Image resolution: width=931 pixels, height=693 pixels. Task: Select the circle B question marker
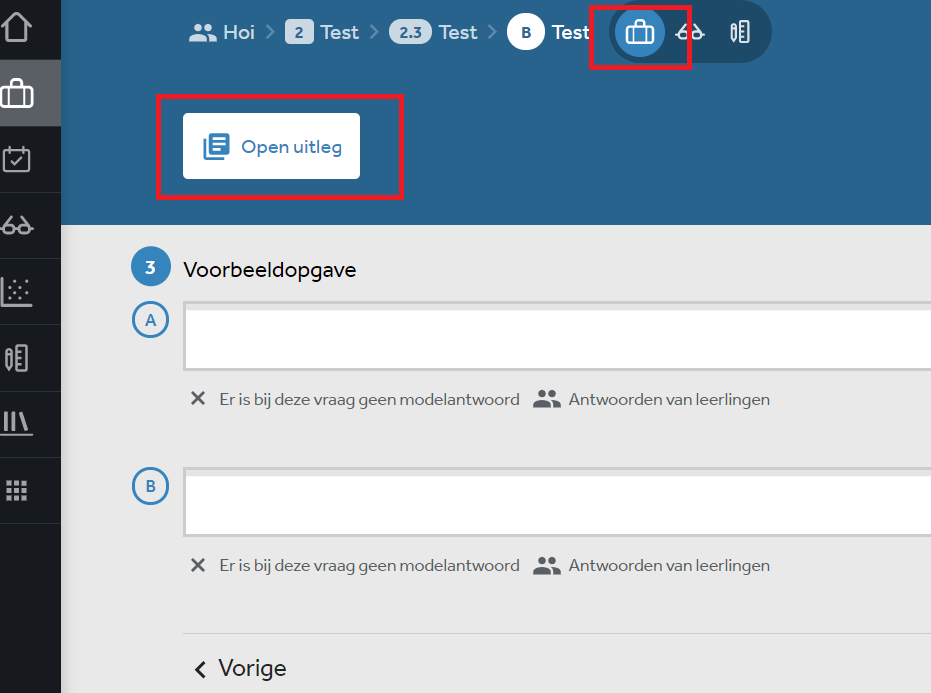point(150,486)
